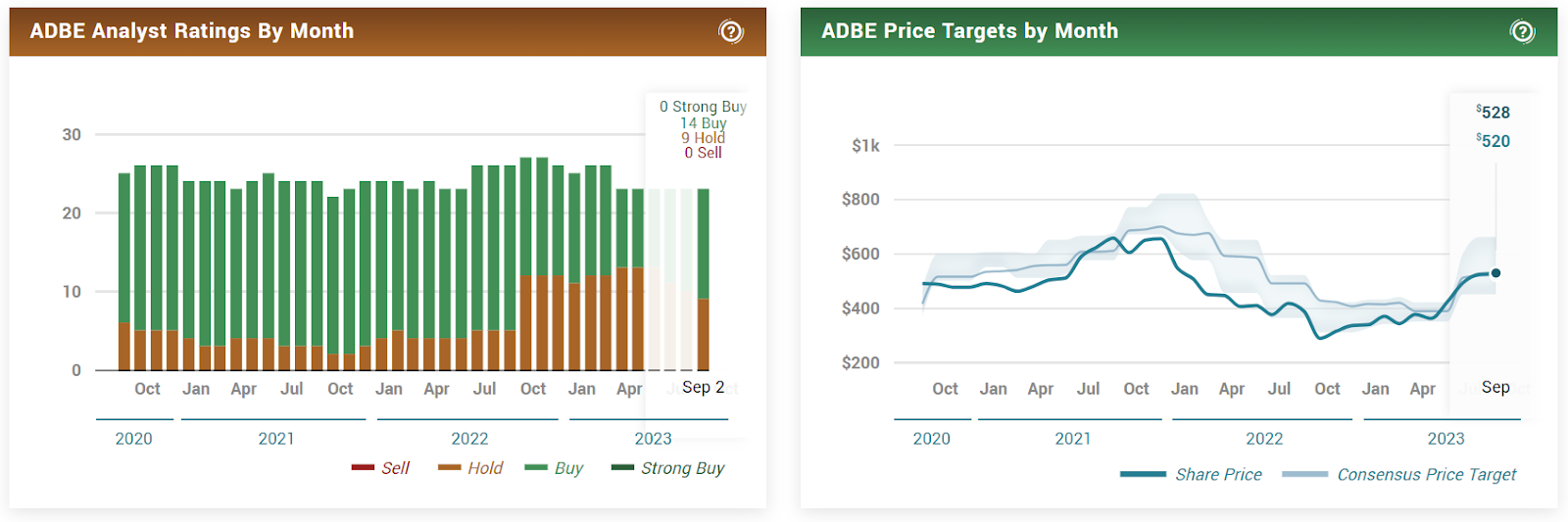Toggle Sell series in ratings legend
The image size is (1568, 522).
380,468
